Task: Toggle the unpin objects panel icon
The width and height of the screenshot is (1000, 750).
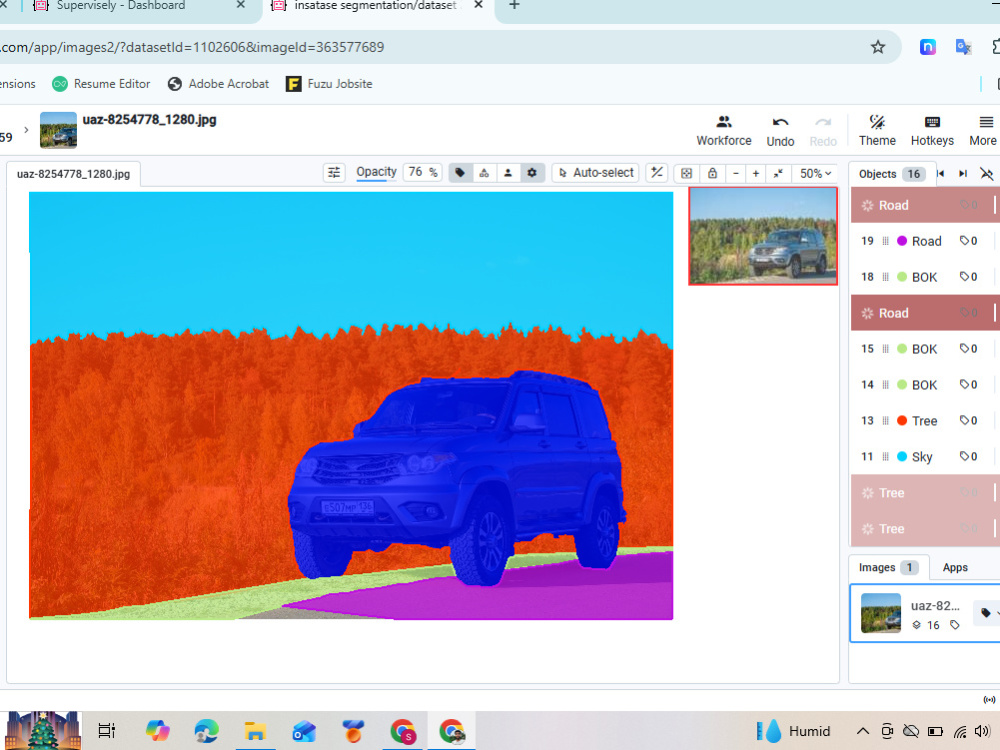Action: pyautogui.click(x=987, y=173)
